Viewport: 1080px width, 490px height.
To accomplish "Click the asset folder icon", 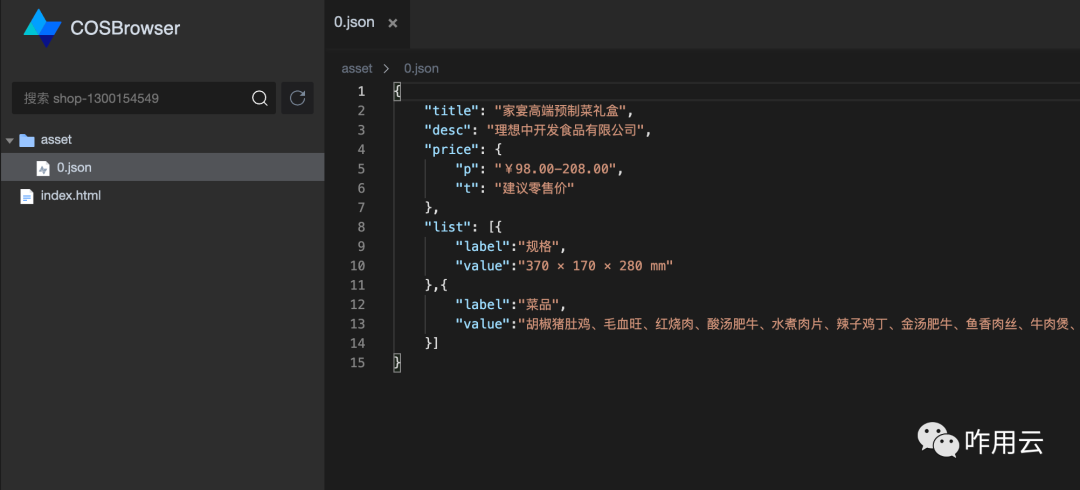I will [x=27, y=140].
